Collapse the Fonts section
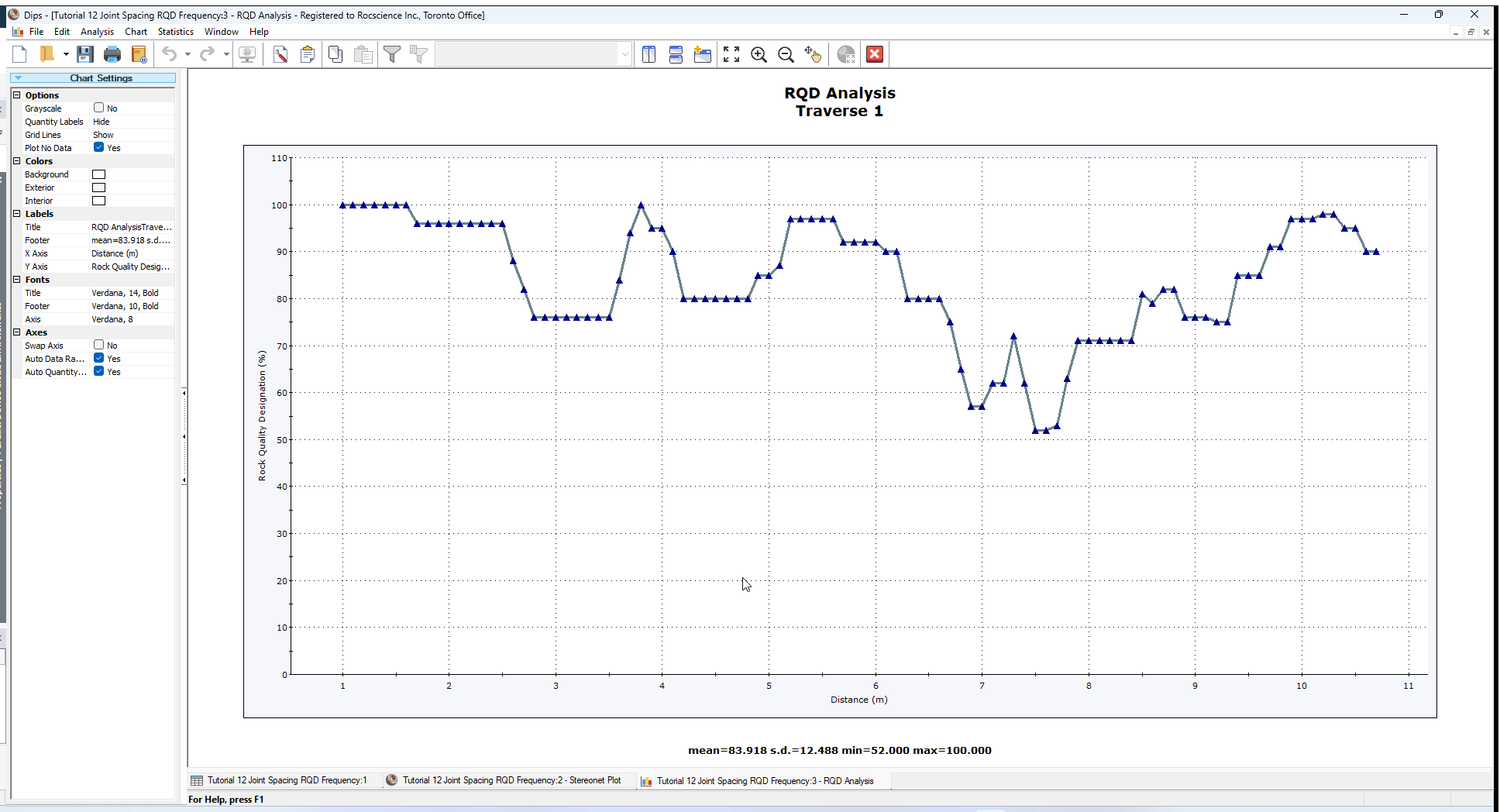 pyautogui.click(x=17, y=280)
